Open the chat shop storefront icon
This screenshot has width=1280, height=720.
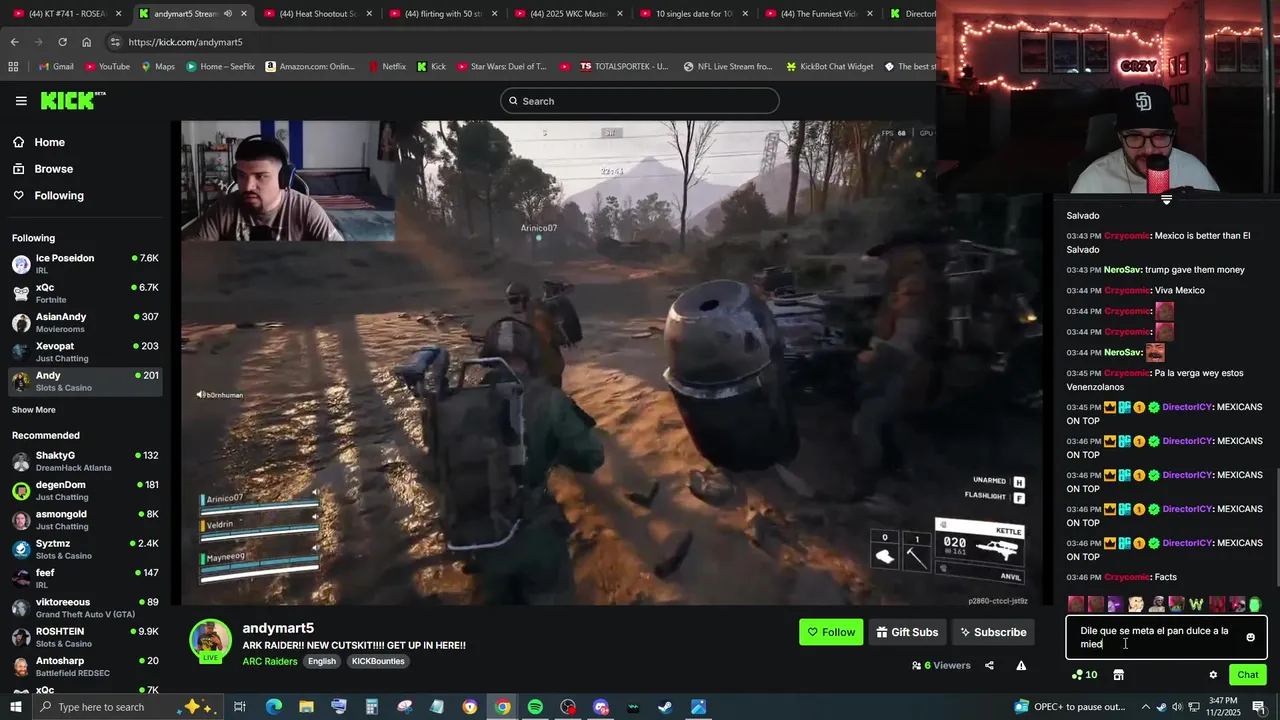1118,675
